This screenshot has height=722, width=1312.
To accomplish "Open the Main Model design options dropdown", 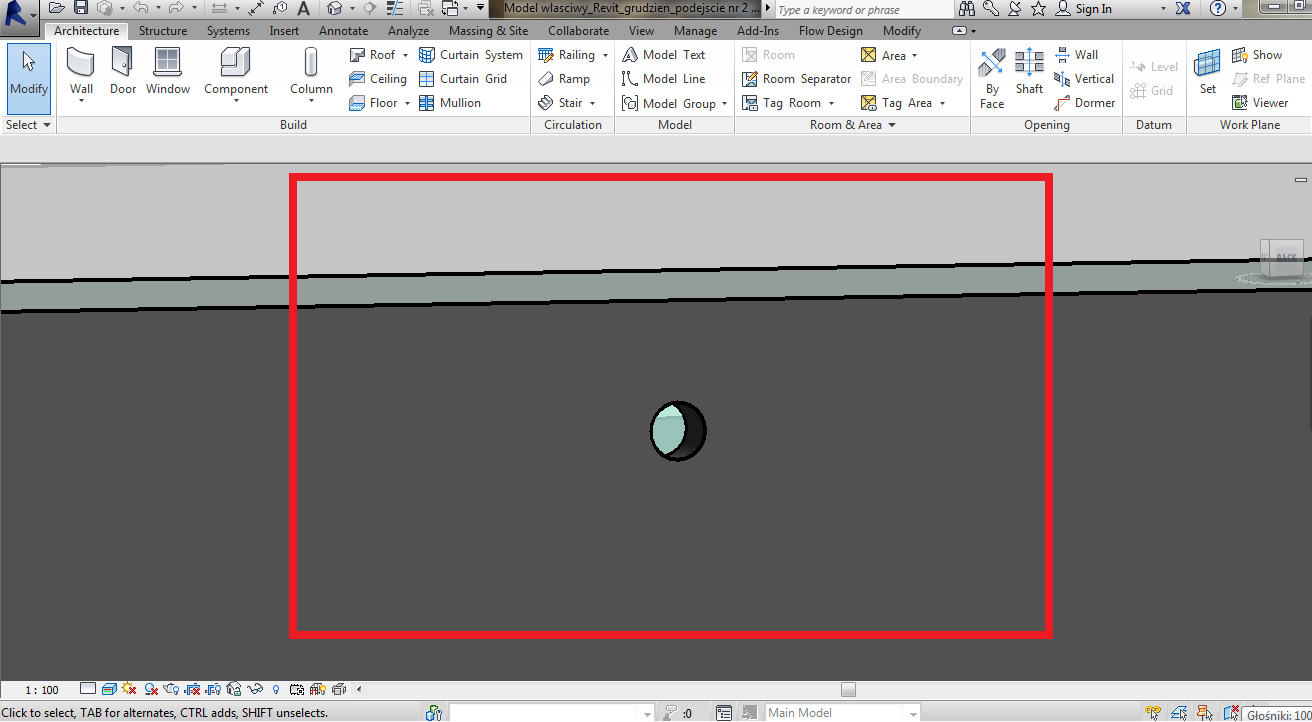I will click(911, 713).
